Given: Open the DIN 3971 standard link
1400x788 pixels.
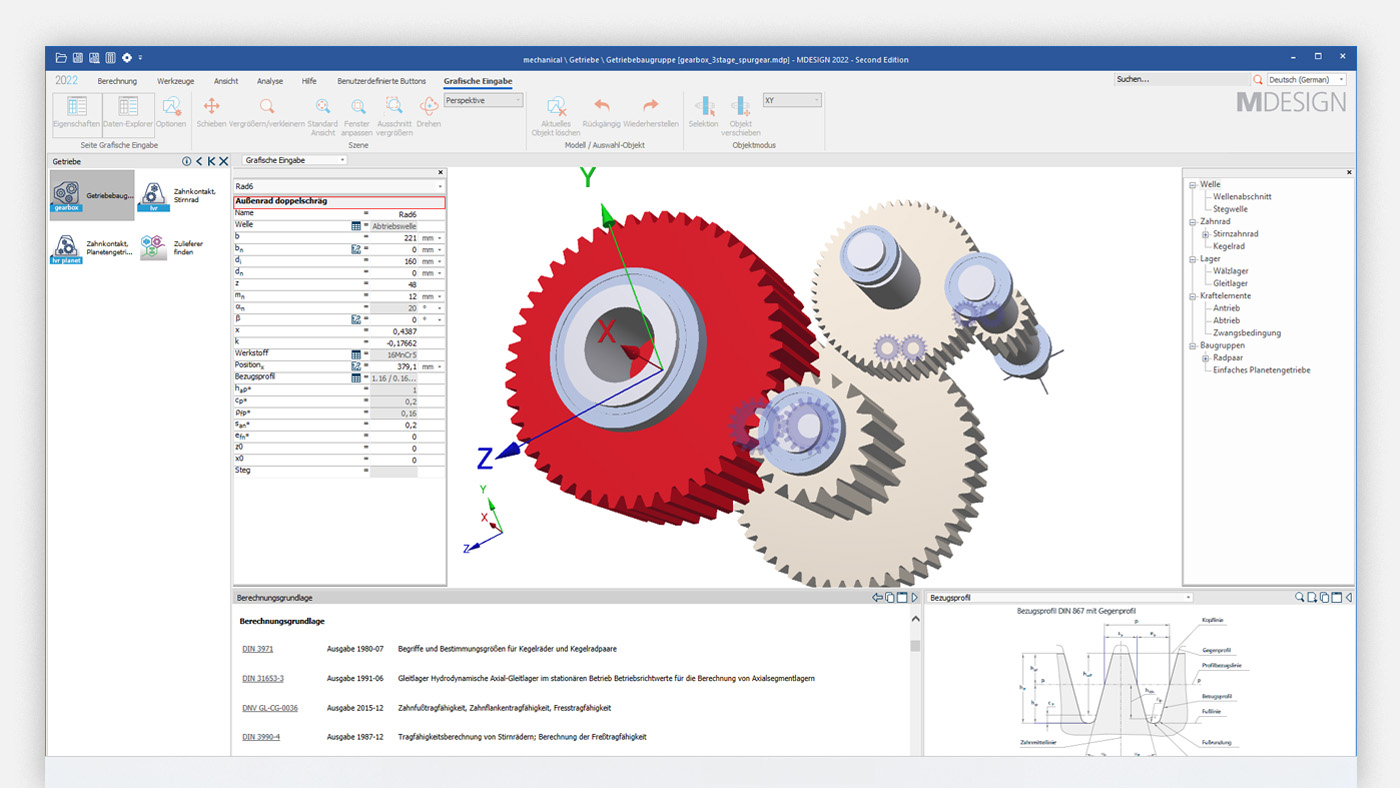Looking at the screenshot, I should [257, 649].
